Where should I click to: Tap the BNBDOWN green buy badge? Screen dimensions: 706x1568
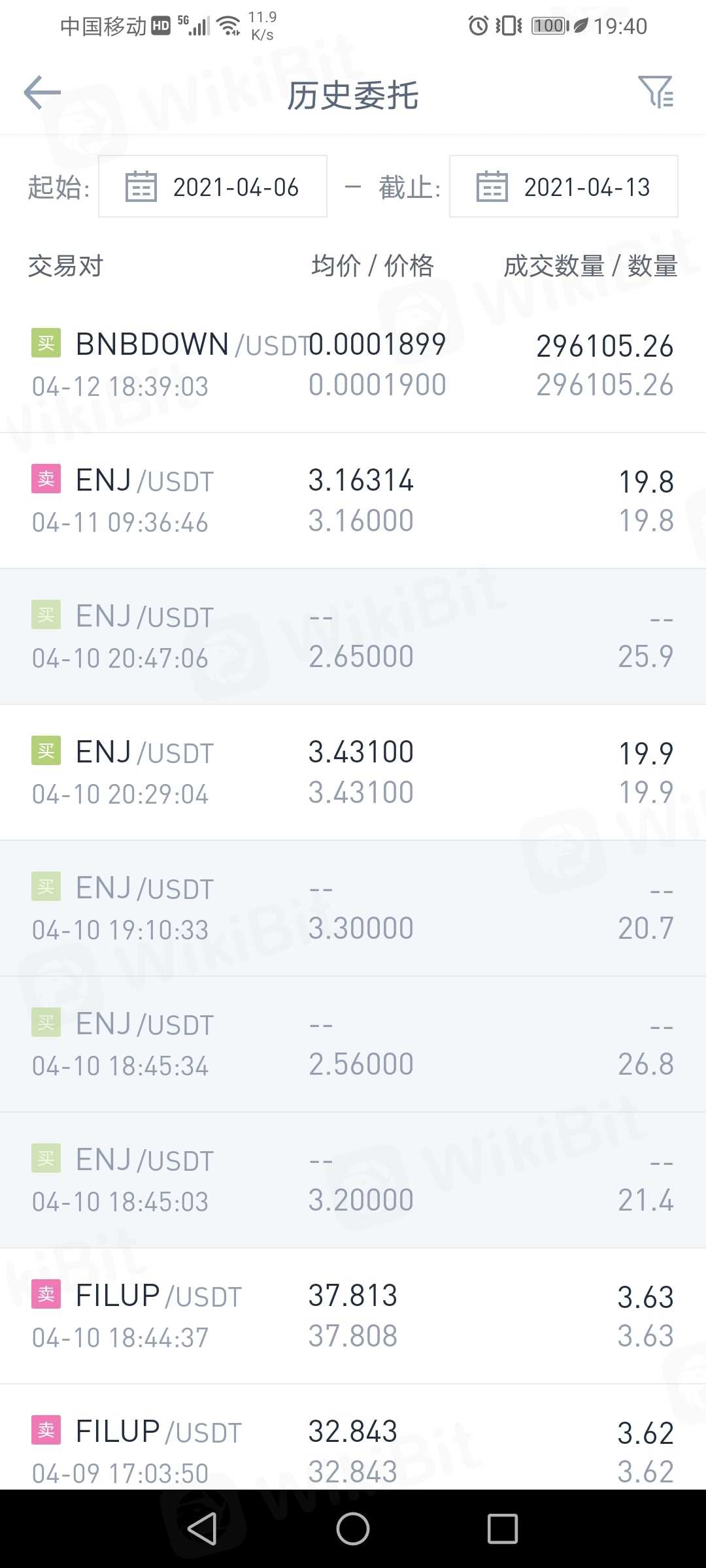tap(46, 343)
